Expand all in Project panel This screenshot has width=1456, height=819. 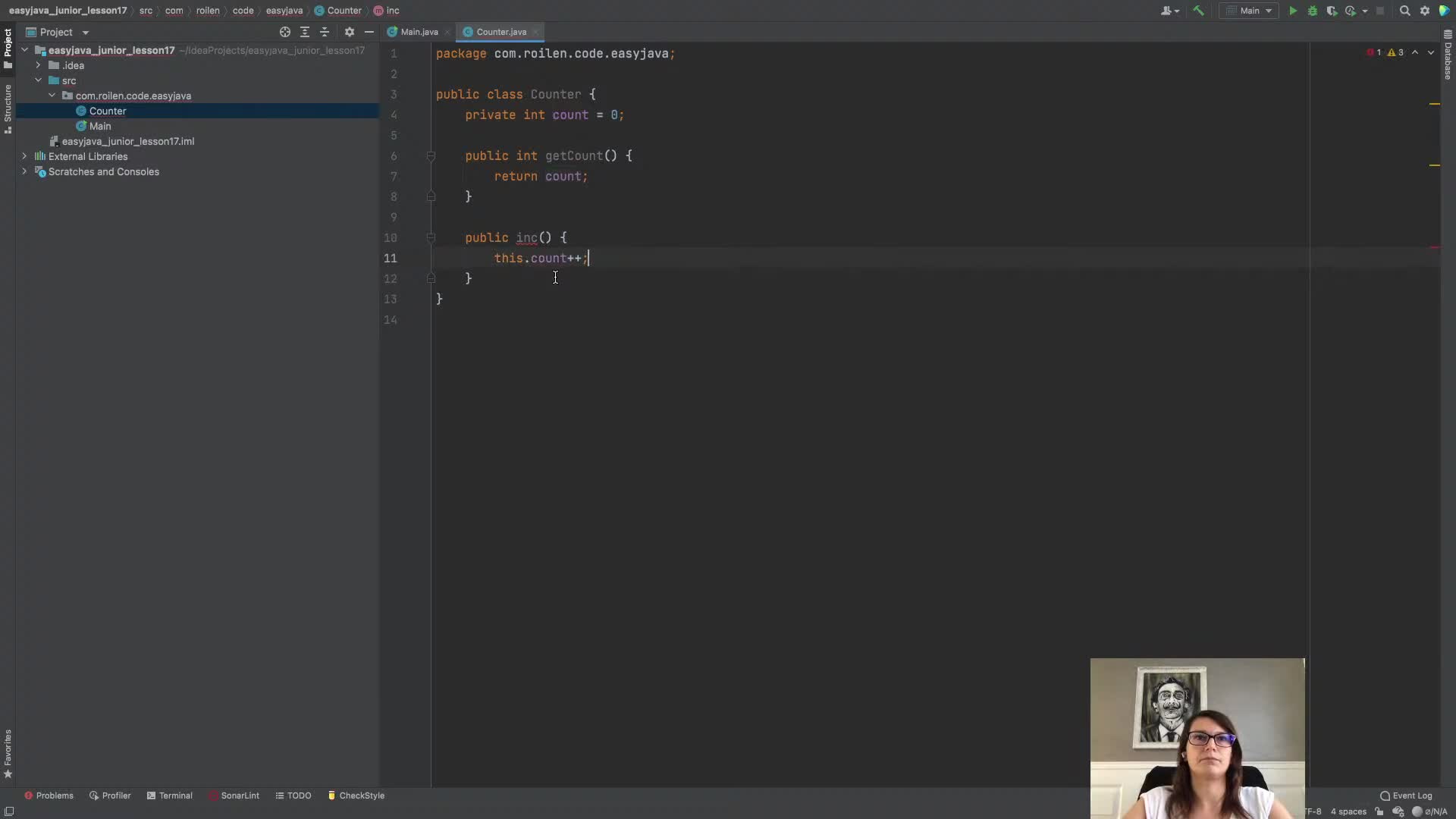click(305, 32)
